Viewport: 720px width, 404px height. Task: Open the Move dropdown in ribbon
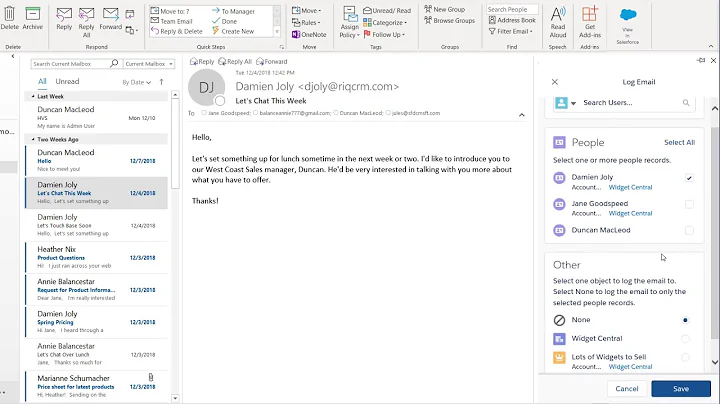click(307, 10)
